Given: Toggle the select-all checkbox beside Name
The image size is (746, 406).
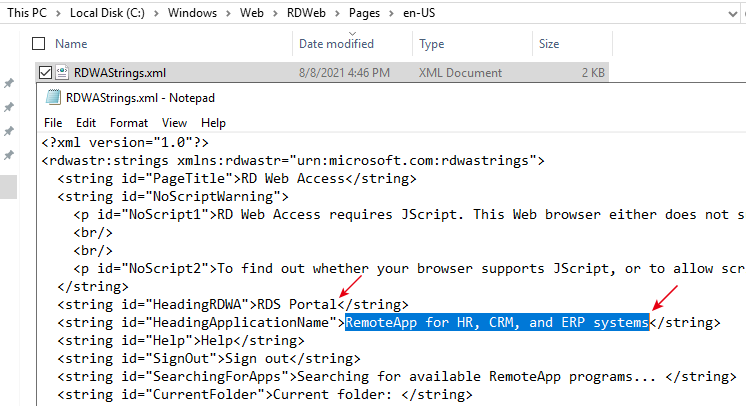Looking at the screenshot, I should click(x=39, y=44).
